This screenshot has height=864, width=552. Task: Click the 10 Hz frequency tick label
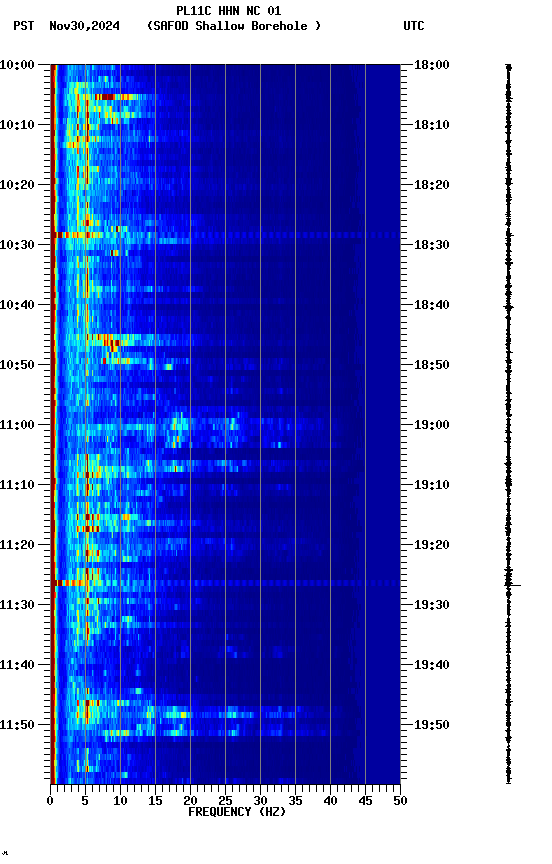click(x=120, y=802)
